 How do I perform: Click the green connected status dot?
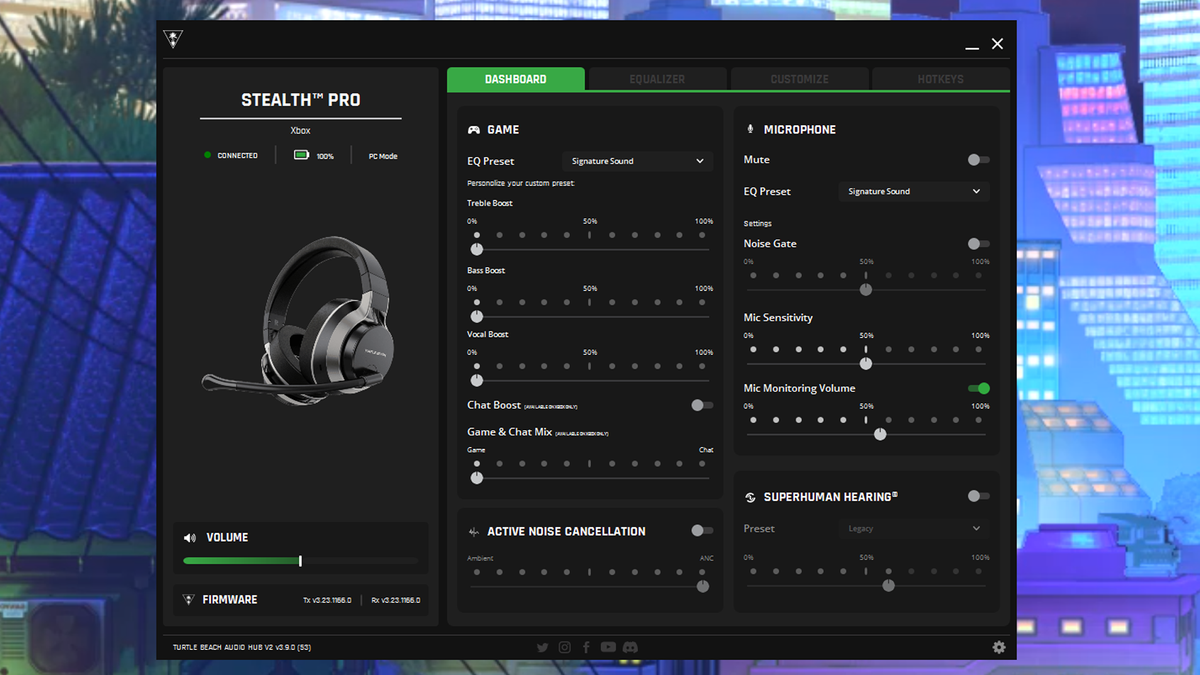click(207, 155)
